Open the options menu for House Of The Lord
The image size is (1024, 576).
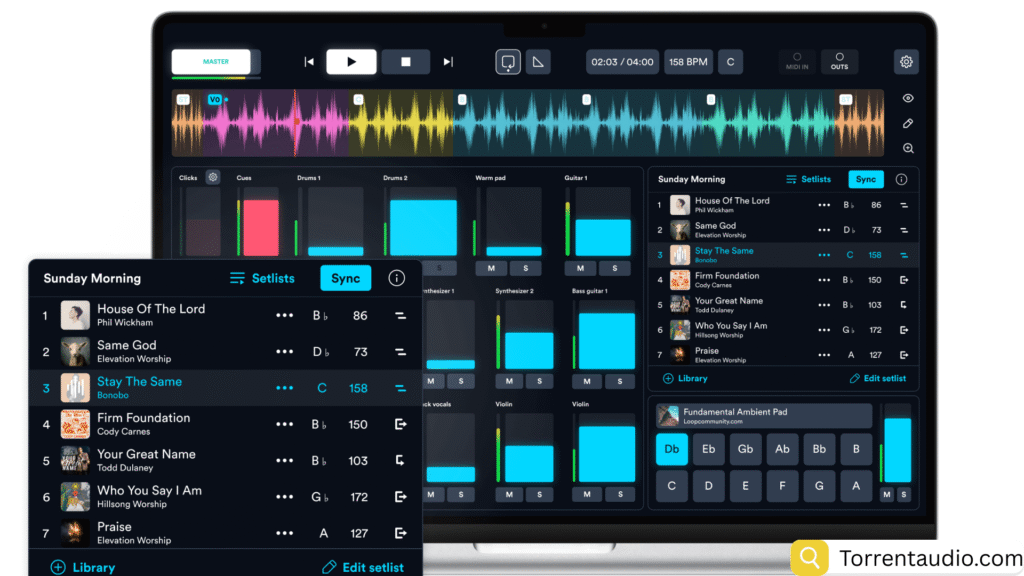[x=283, y=315]
